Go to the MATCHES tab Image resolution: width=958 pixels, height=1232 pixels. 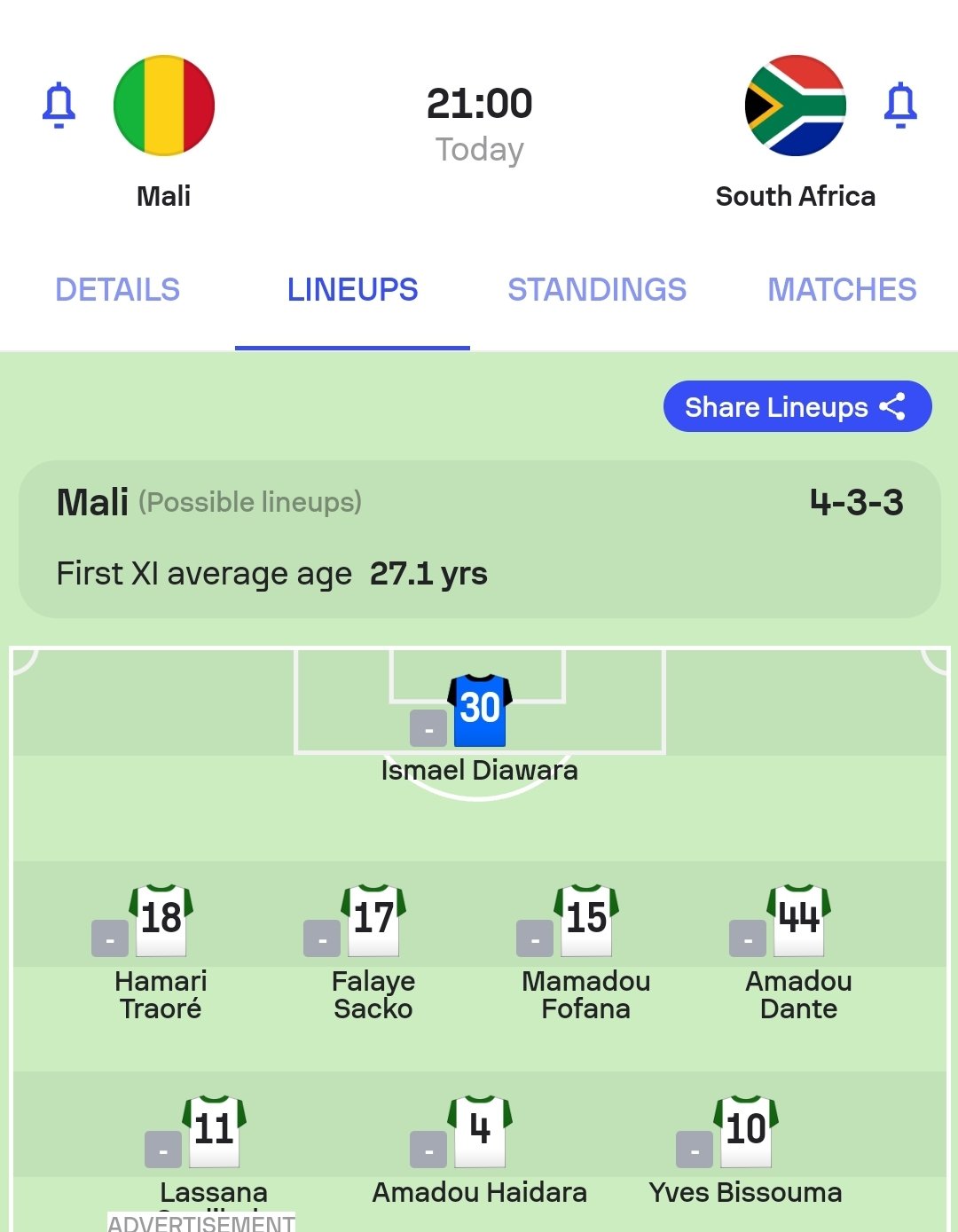point(842,290)
